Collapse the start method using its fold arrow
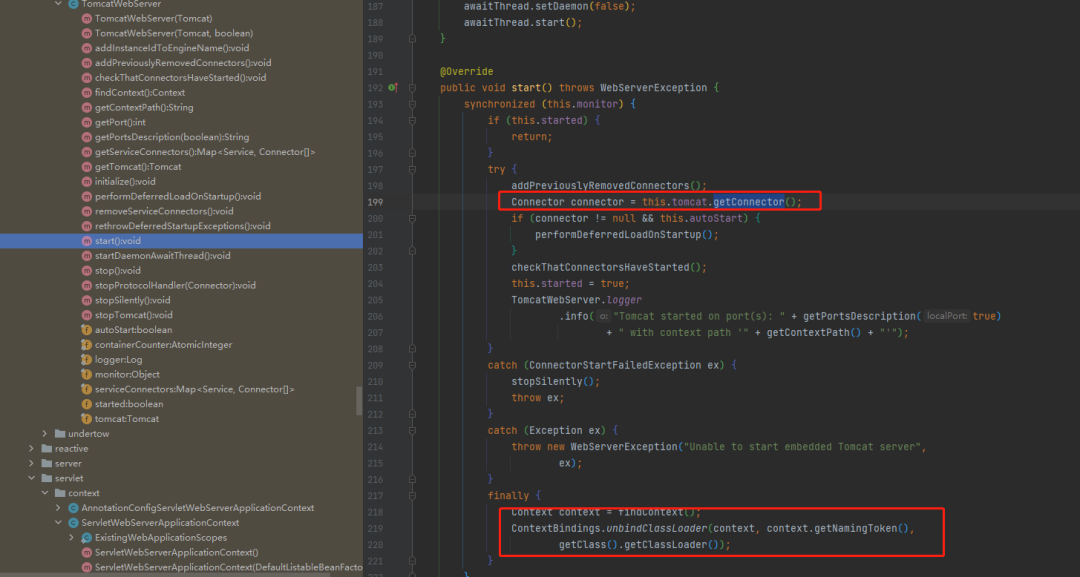This screenshot has height=577, width=1080. click(410, 87)
